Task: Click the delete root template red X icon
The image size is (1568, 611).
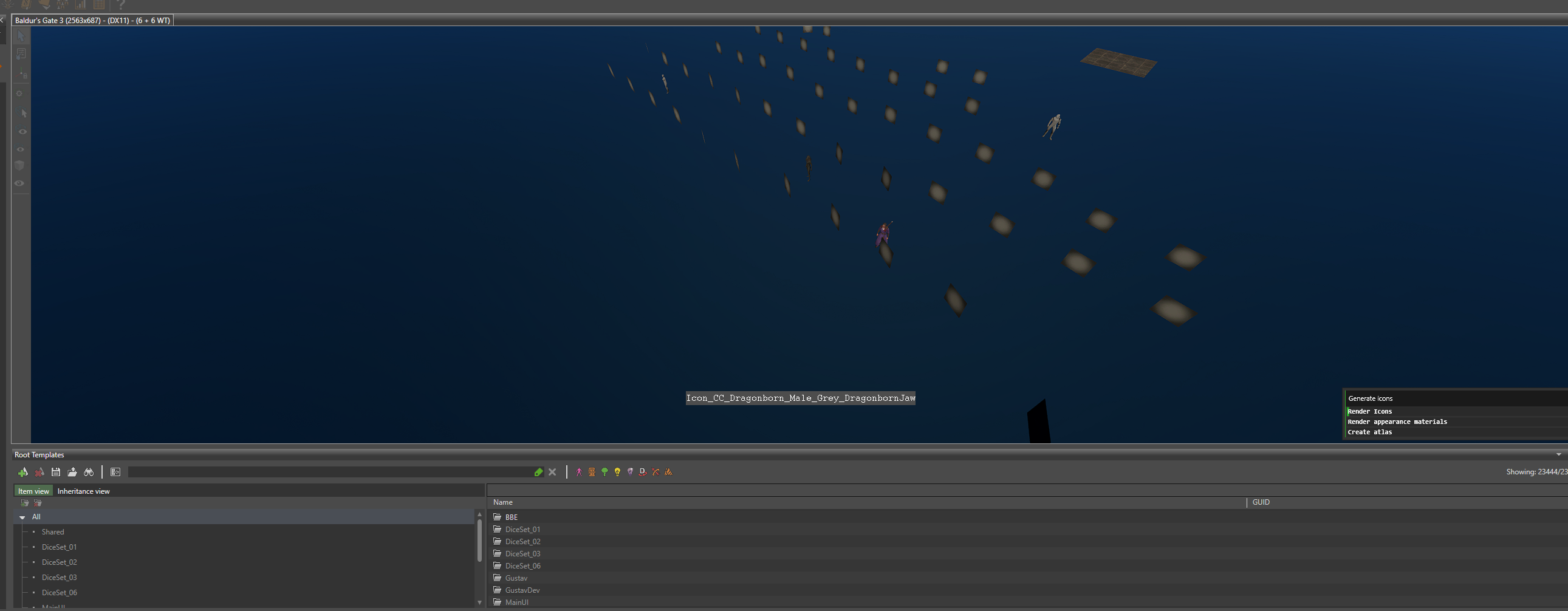Action: [x=39, y=473]
